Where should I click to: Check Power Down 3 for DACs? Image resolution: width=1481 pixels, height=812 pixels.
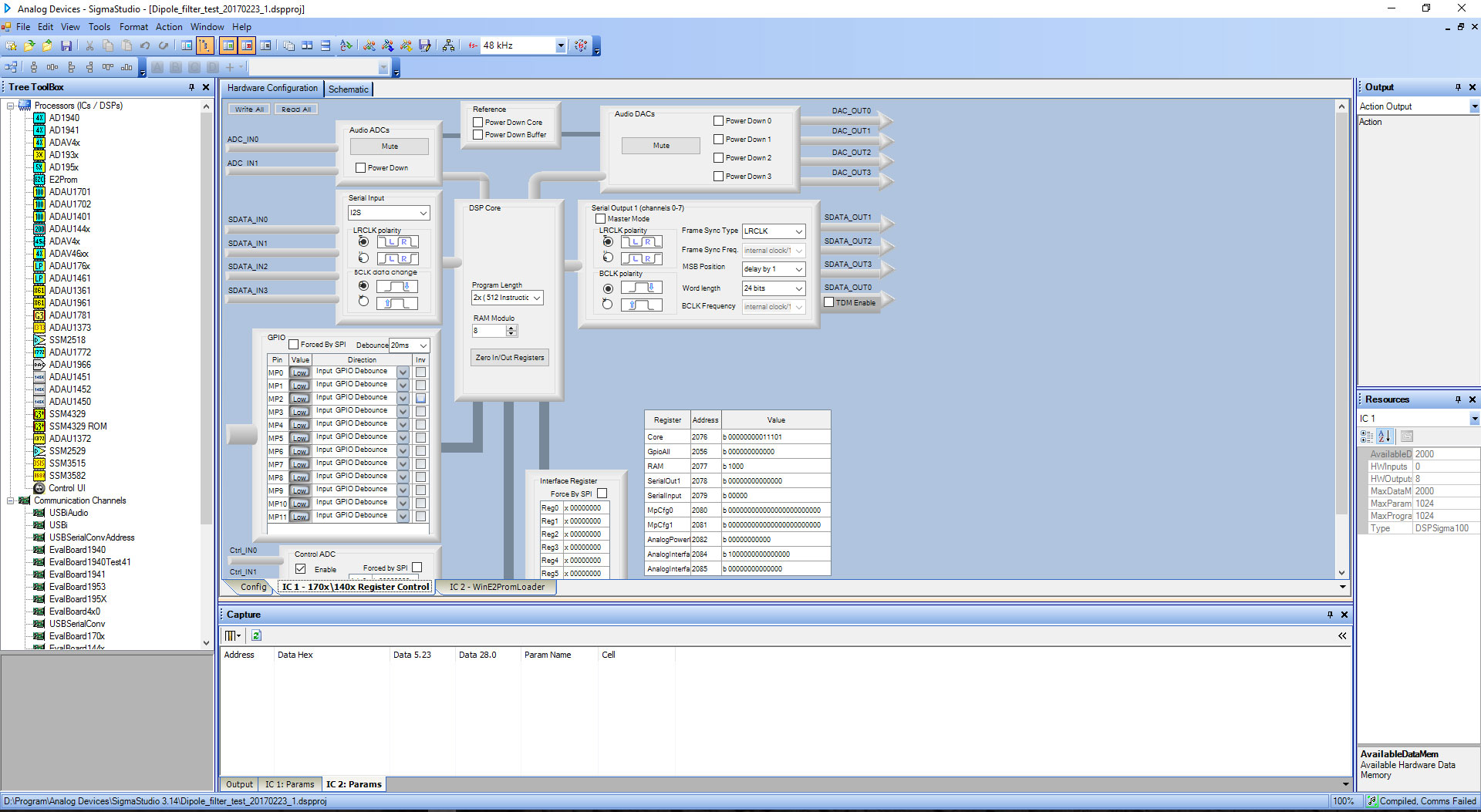[718, 176]
